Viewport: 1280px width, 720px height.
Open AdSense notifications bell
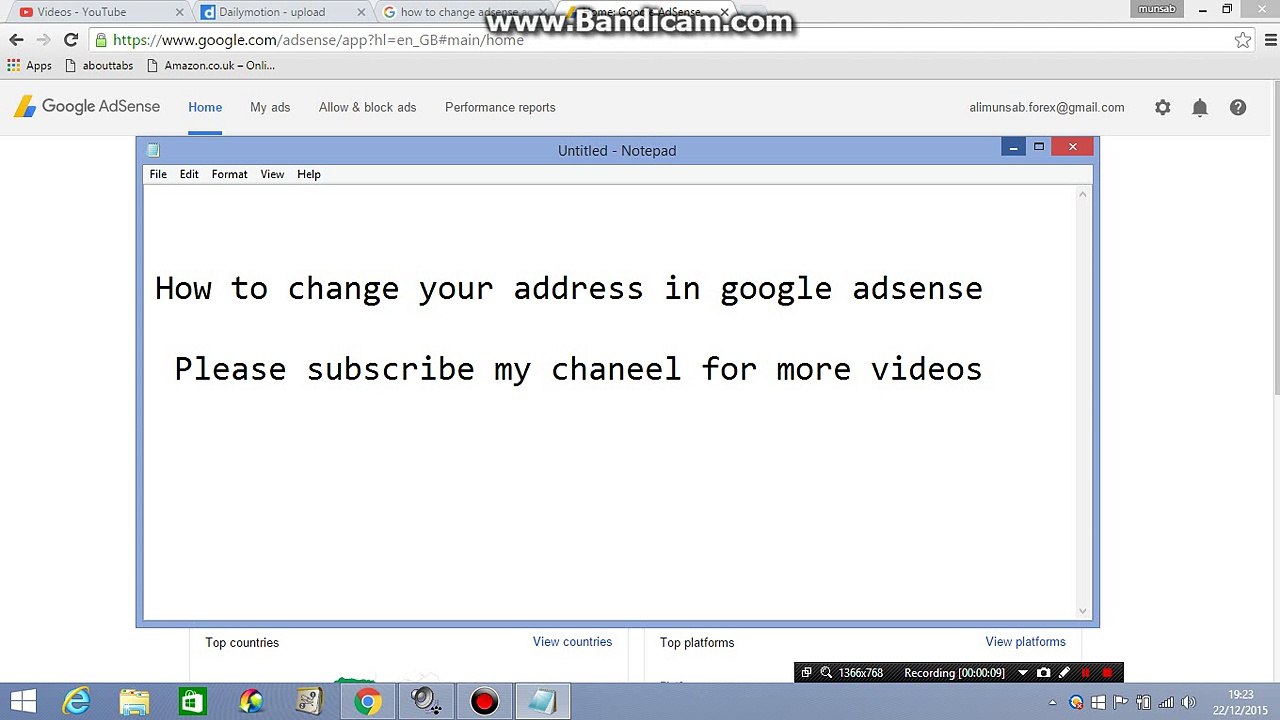pos(1200,107)
